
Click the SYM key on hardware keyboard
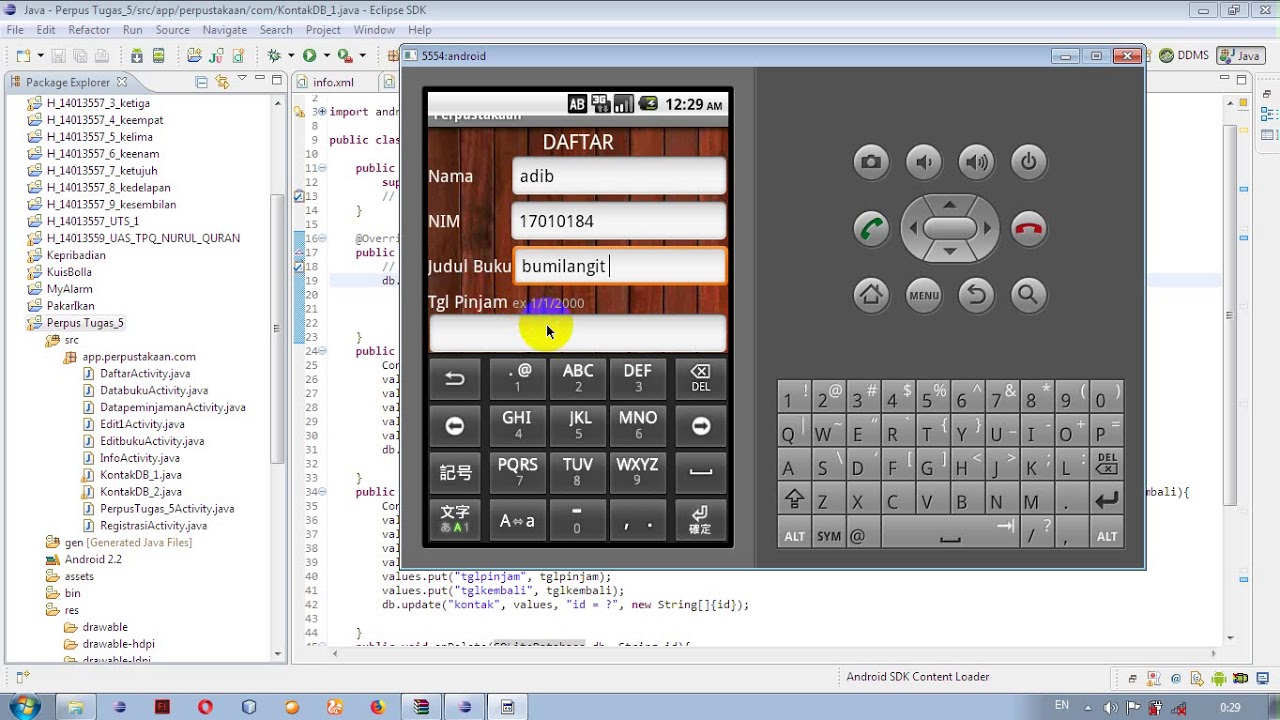coord(829,536)
